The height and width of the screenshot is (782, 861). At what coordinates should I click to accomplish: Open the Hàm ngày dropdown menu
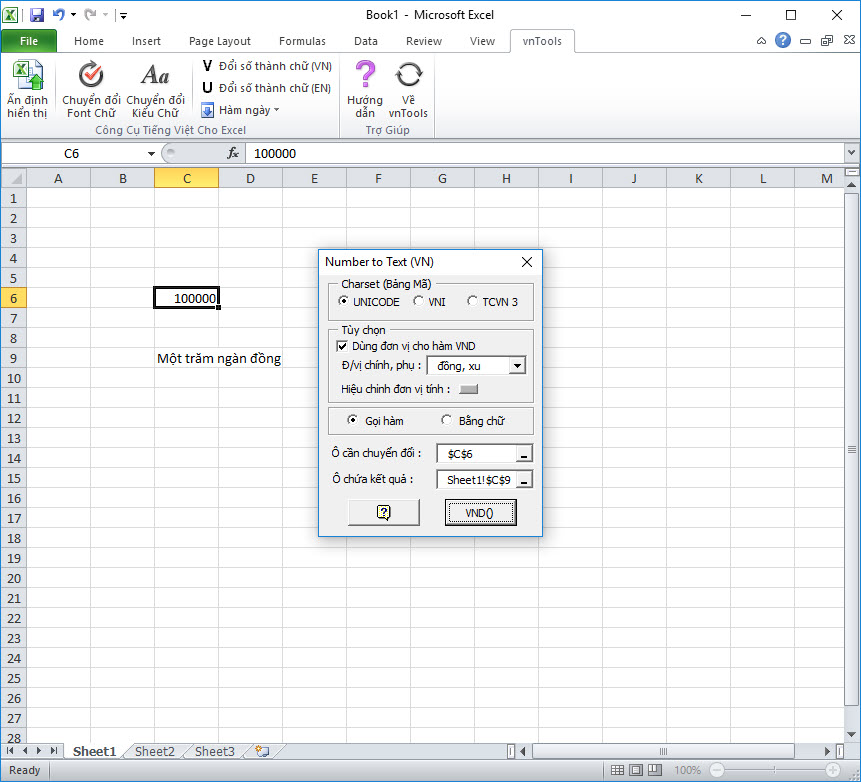click(x=241, y=110)
